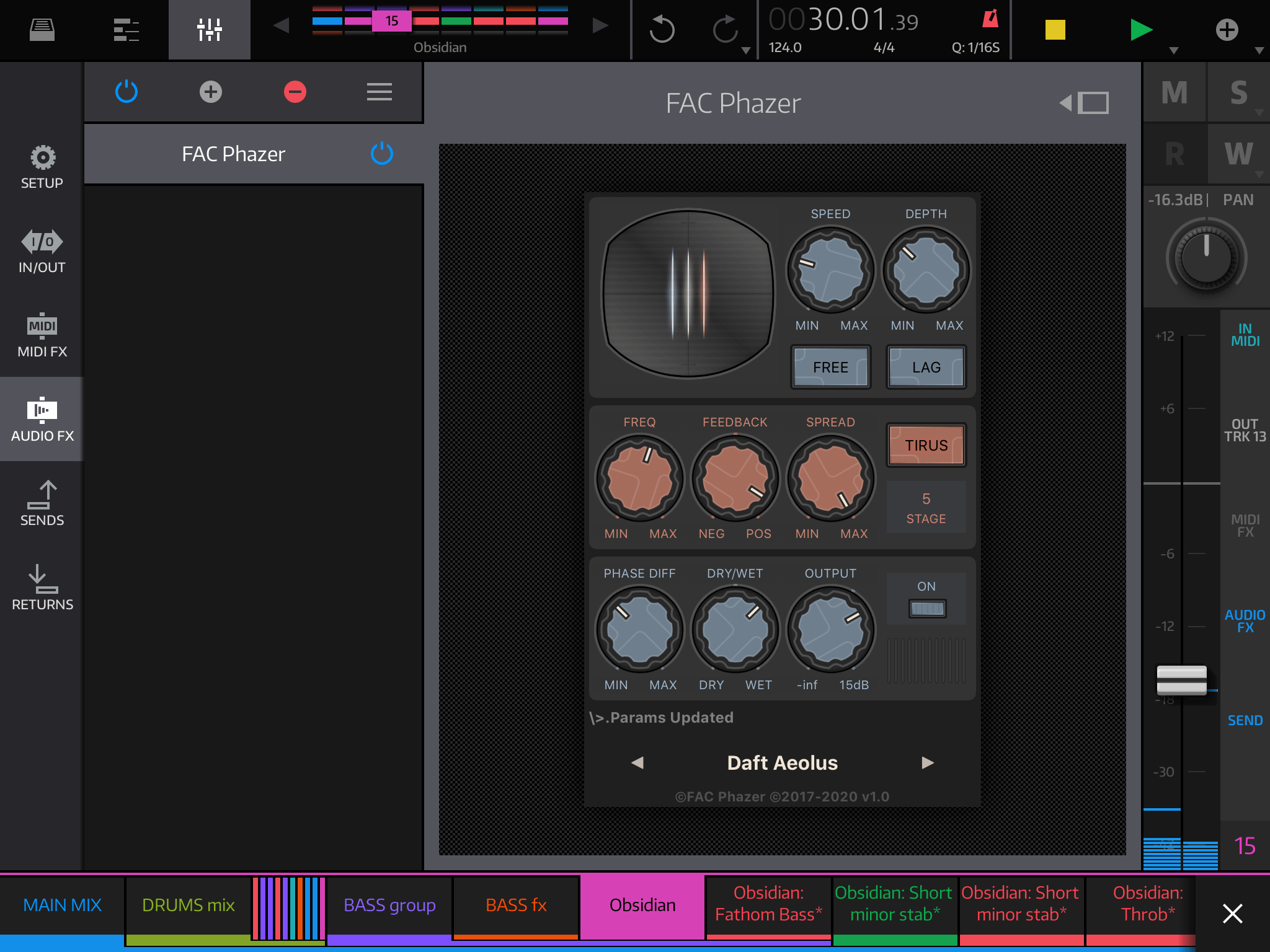Select FAC Phazer in effects list
This screenshot has width=1270, height=952.
click(233, 154)
